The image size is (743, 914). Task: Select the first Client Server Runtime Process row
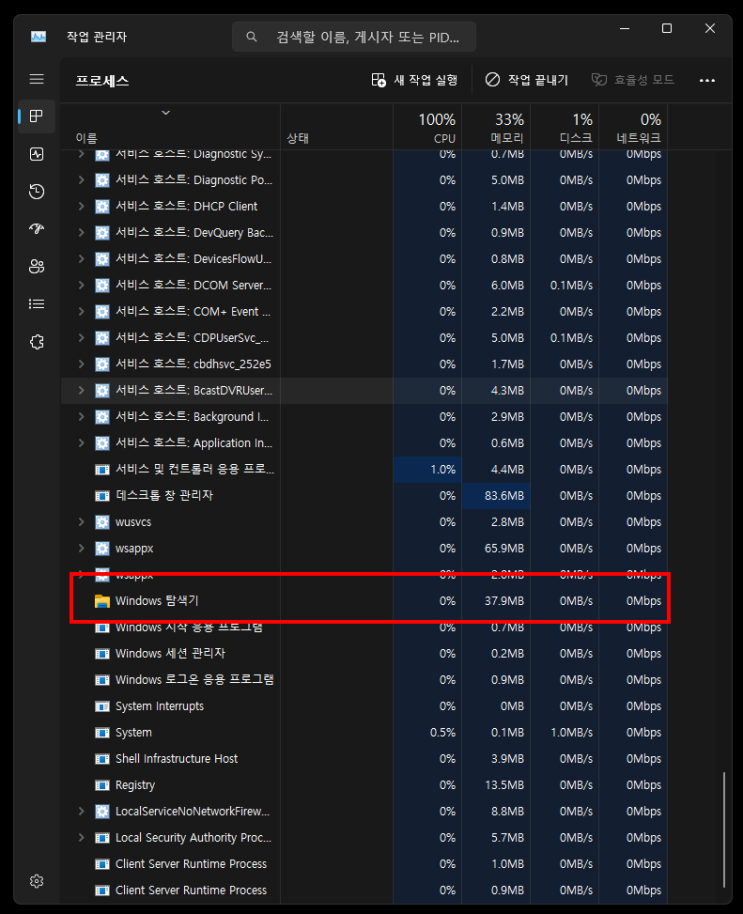(364, 864)
